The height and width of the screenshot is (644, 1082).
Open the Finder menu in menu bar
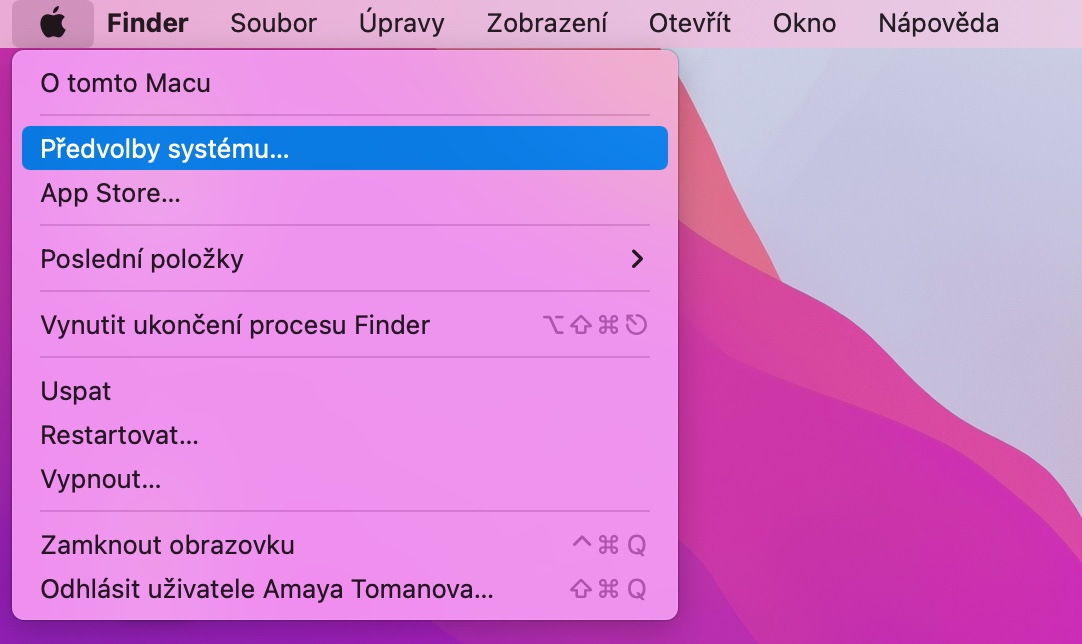(147, 23)
